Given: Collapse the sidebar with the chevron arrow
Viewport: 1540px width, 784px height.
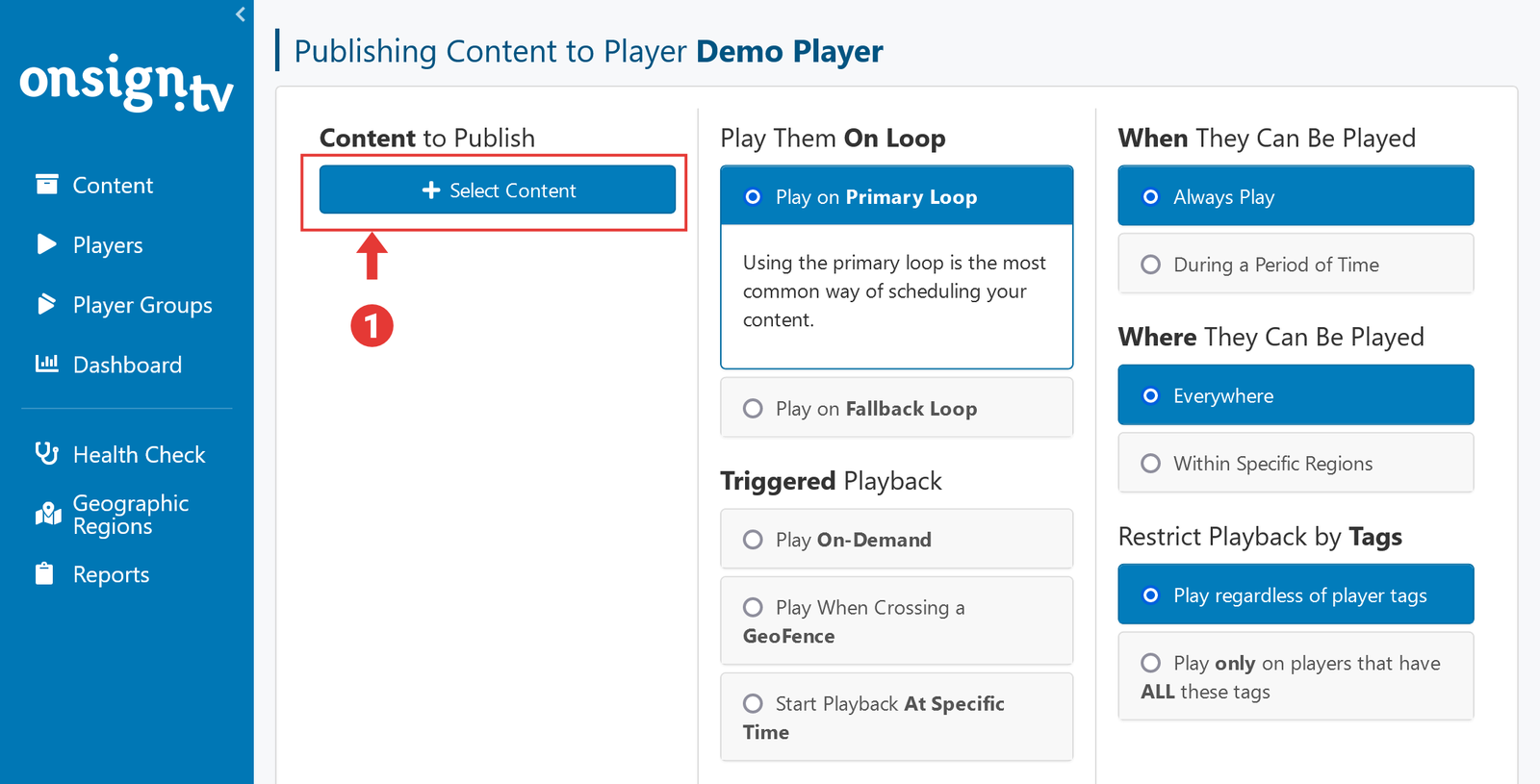Looking at the screenshot, I should (241, 14).
